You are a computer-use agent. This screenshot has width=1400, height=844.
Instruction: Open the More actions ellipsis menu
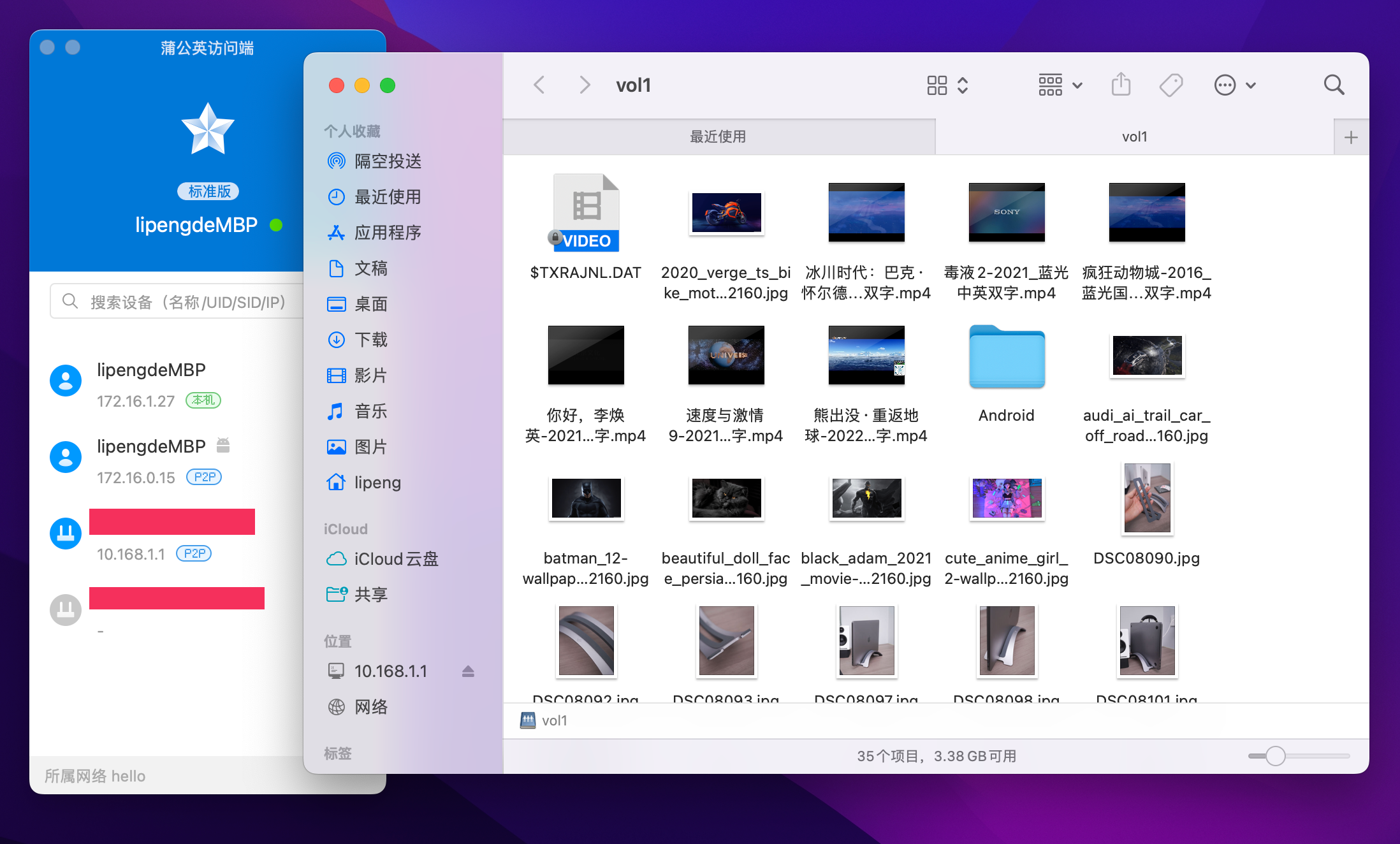[1235, 85]
